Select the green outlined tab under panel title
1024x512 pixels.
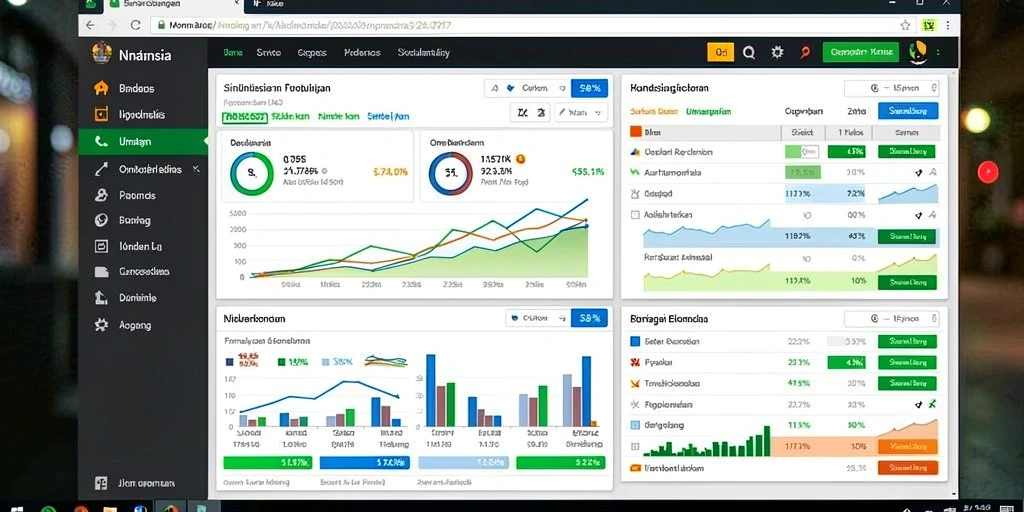pos(244,117)
